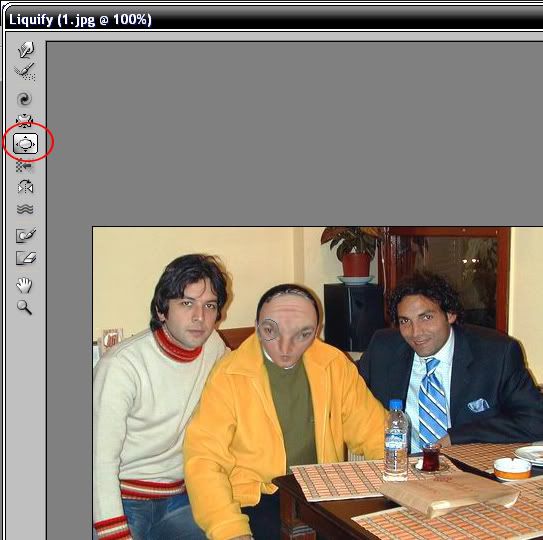
Task: Select the Forward Warp tool
Action: (26, 50)
